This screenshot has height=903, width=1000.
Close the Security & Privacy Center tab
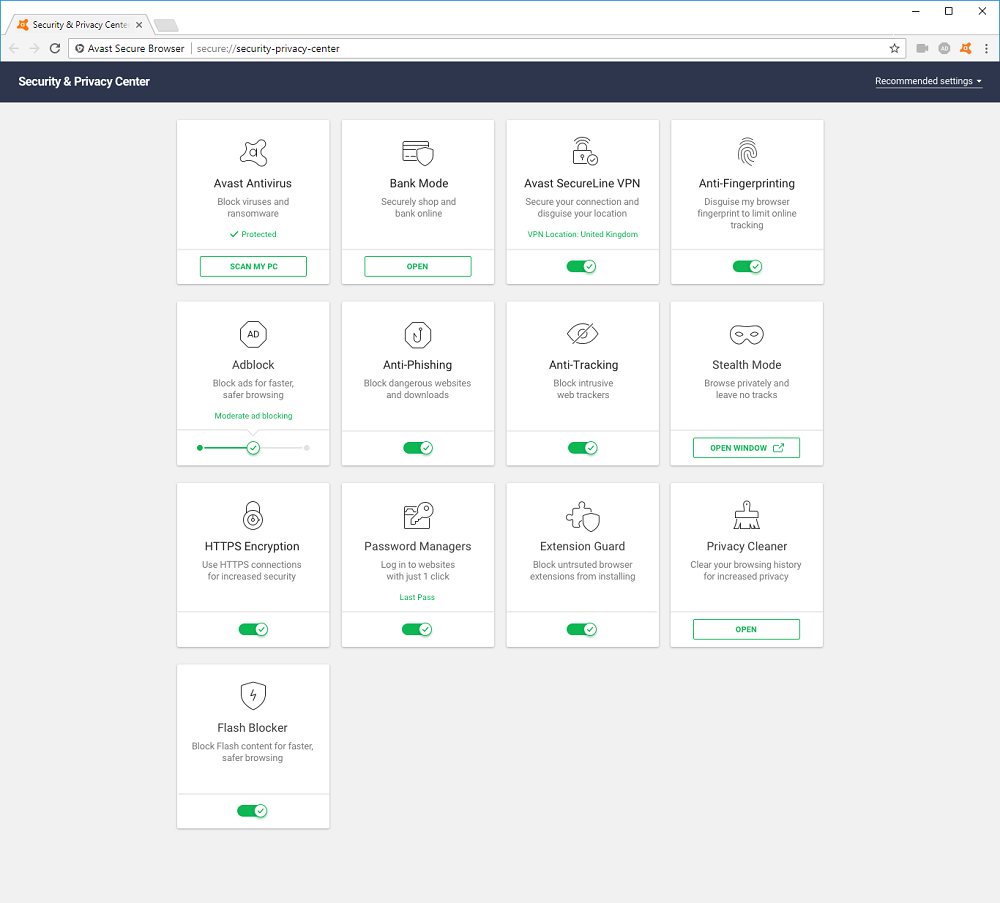[139, 25]
